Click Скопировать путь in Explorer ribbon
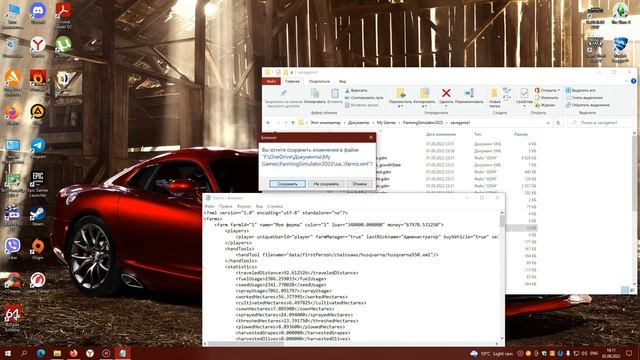 pyautogui.click(x=364, y=98)
